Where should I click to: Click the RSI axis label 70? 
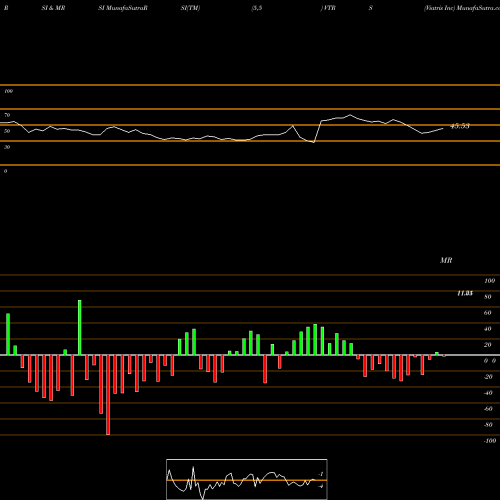(x=7, y=115)
